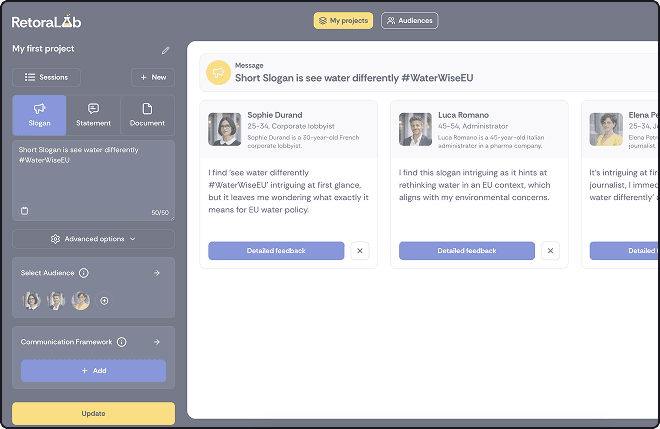Add another audience persona with plus icon
Viewport: 660px width, 429px height.
click(104, 300)
